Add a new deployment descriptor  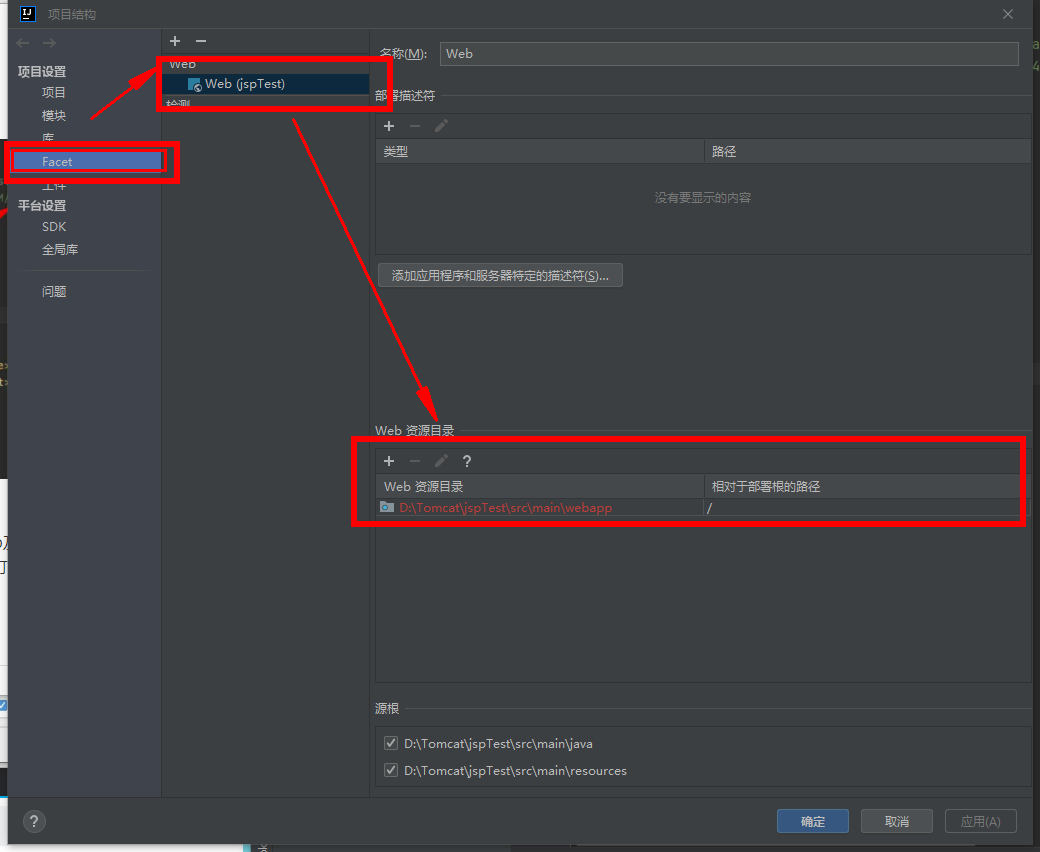click(389, 126)
